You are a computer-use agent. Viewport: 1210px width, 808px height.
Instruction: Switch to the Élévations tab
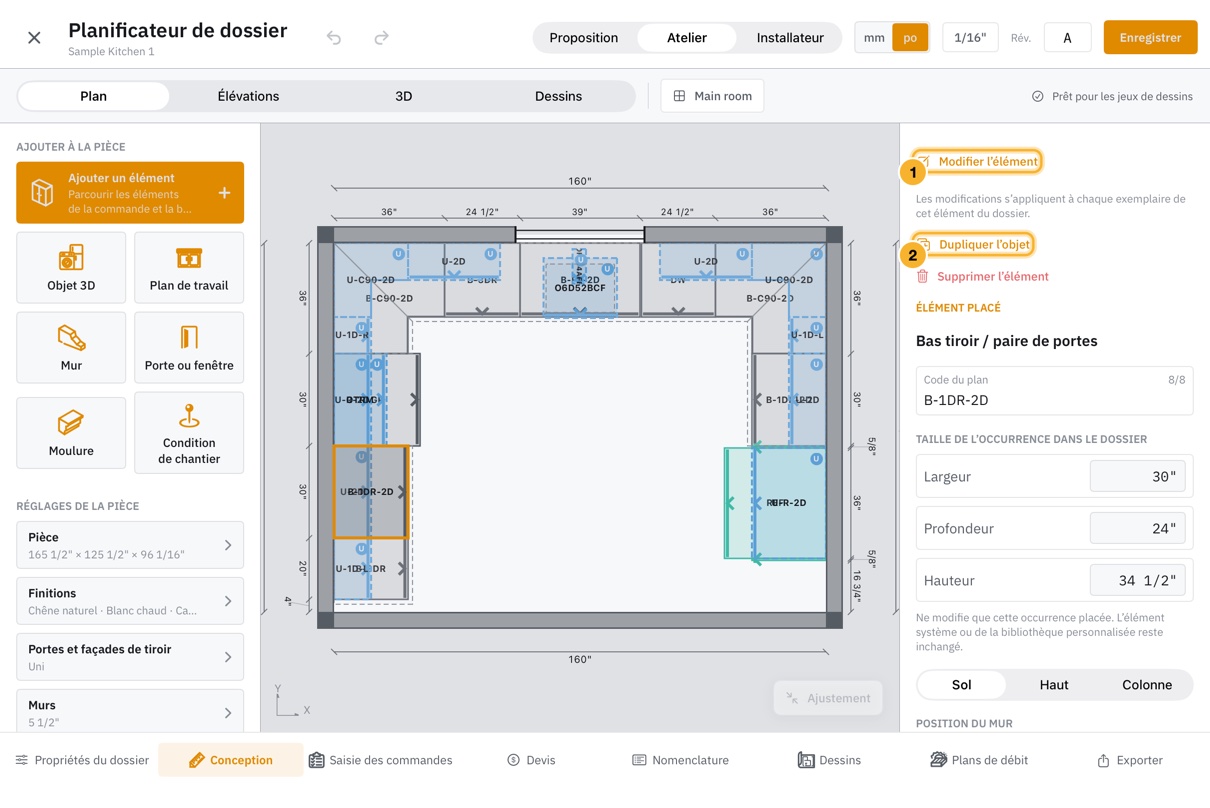[x=248, y=96]
